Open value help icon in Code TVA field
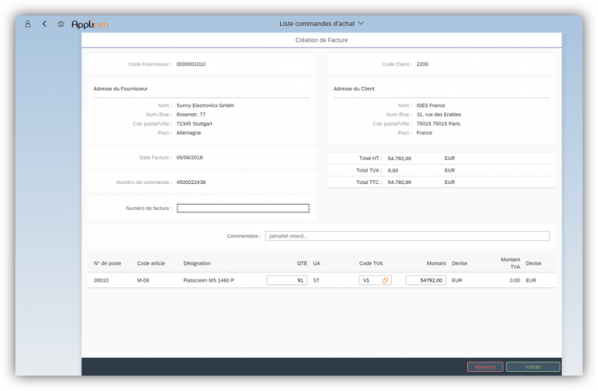 tap(385, 280)
